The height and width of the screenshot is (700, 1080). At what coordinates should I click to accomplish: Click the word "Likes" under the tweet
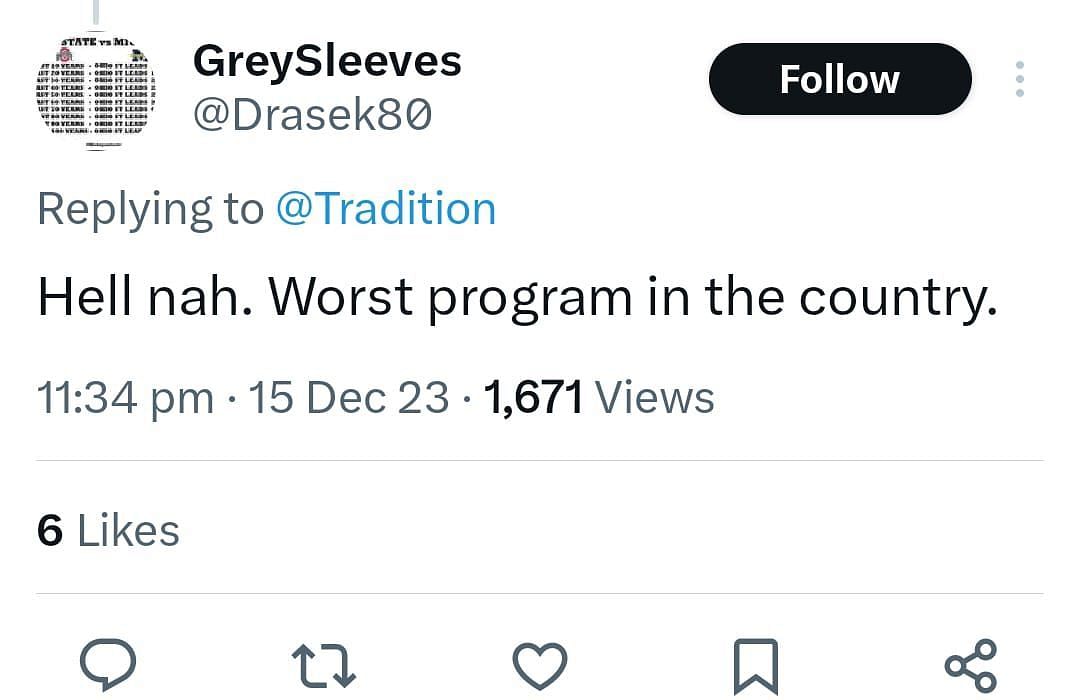click(x=128, y=530)
